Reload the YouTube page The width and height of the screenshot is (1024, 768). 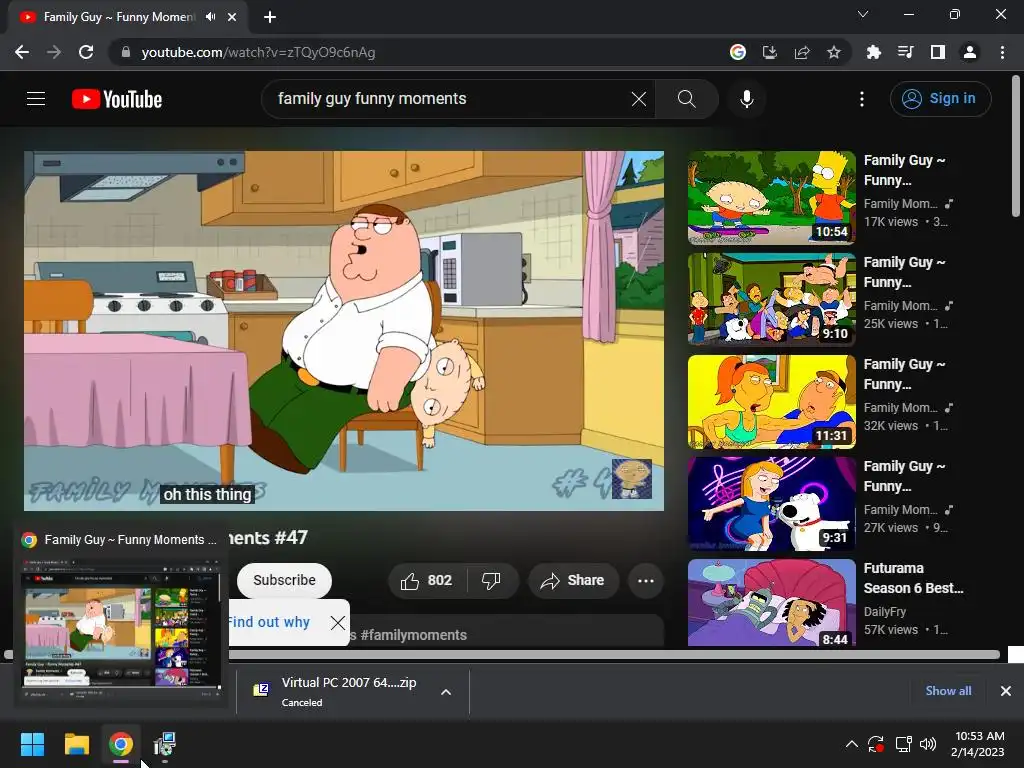pyautogui.click(x=86, y=52)
